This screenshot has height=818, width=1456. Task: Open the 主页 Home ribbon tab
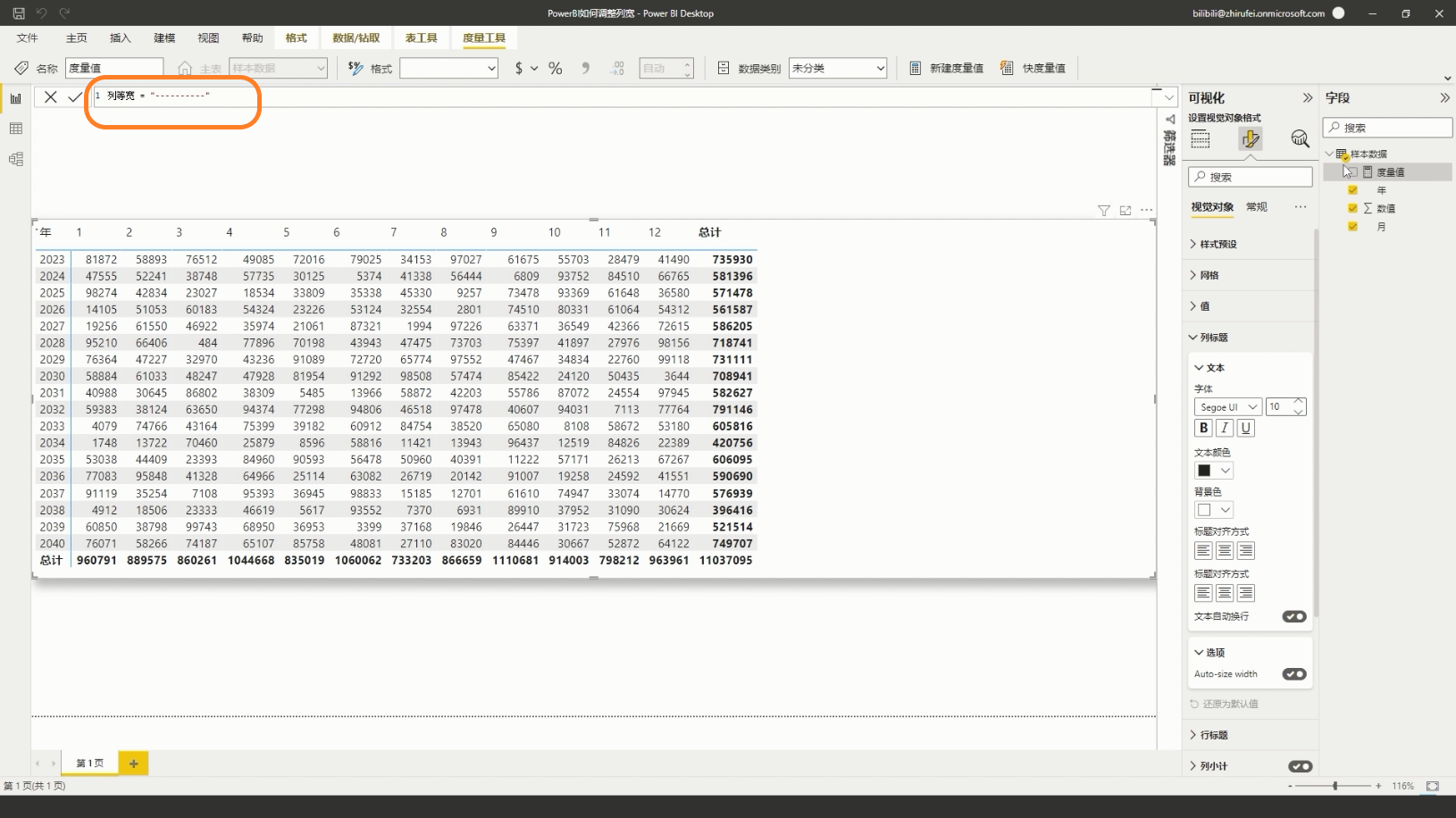tap(77, 38)
